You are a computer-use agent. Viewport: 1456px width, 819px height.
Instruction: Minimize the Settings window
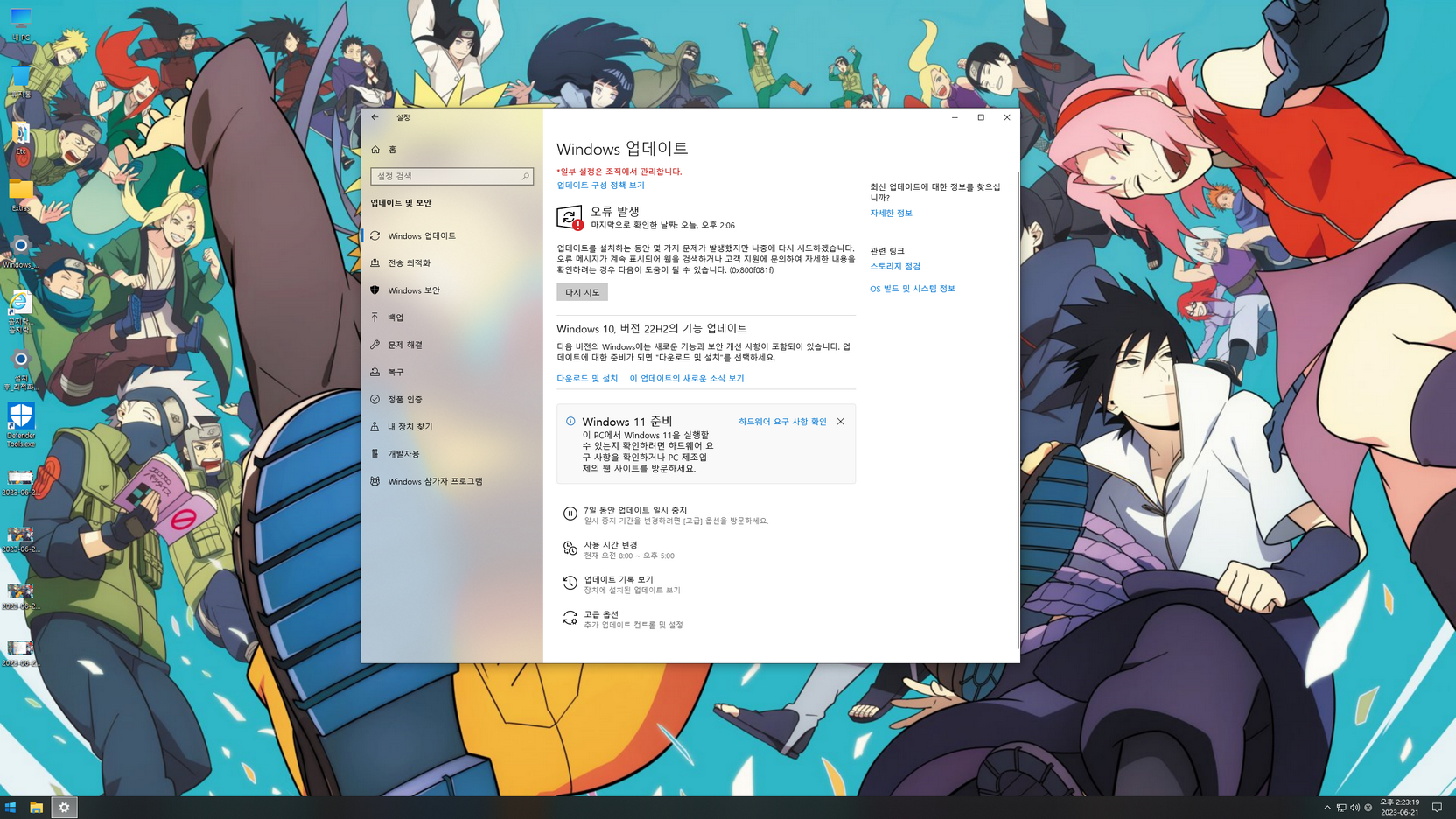955,117
